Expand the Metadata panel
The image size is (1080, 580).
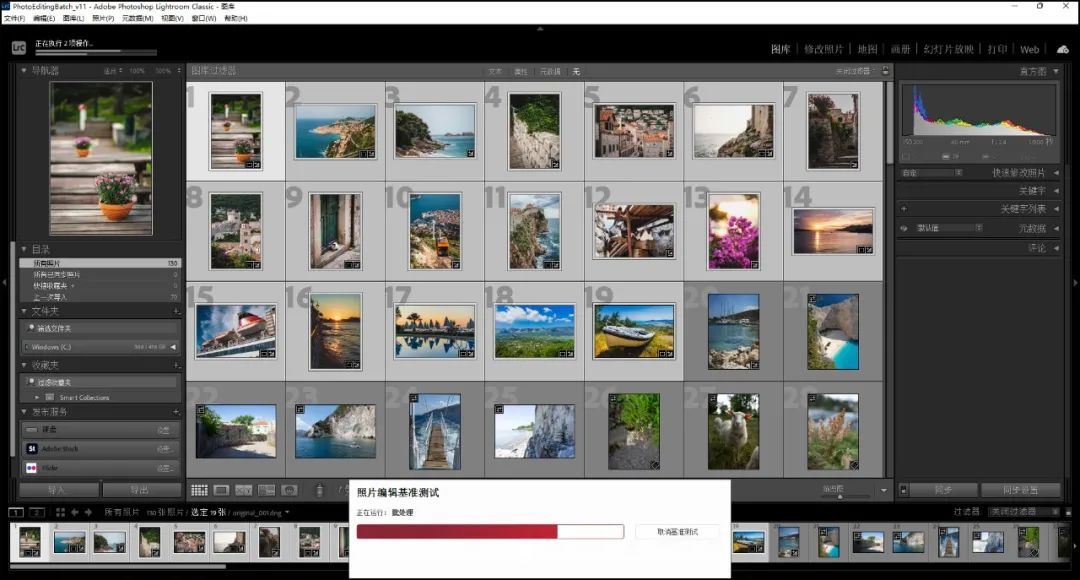coord(1056,228)
